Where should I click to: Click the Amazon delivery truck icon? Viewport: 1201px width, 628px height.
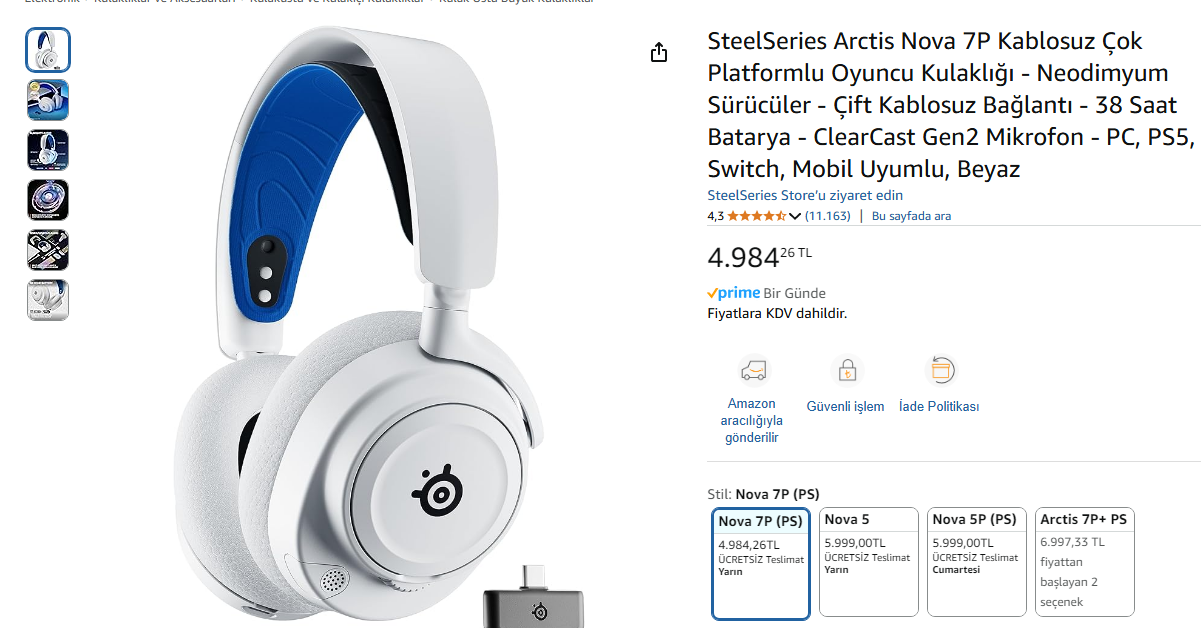click(753, 371)
